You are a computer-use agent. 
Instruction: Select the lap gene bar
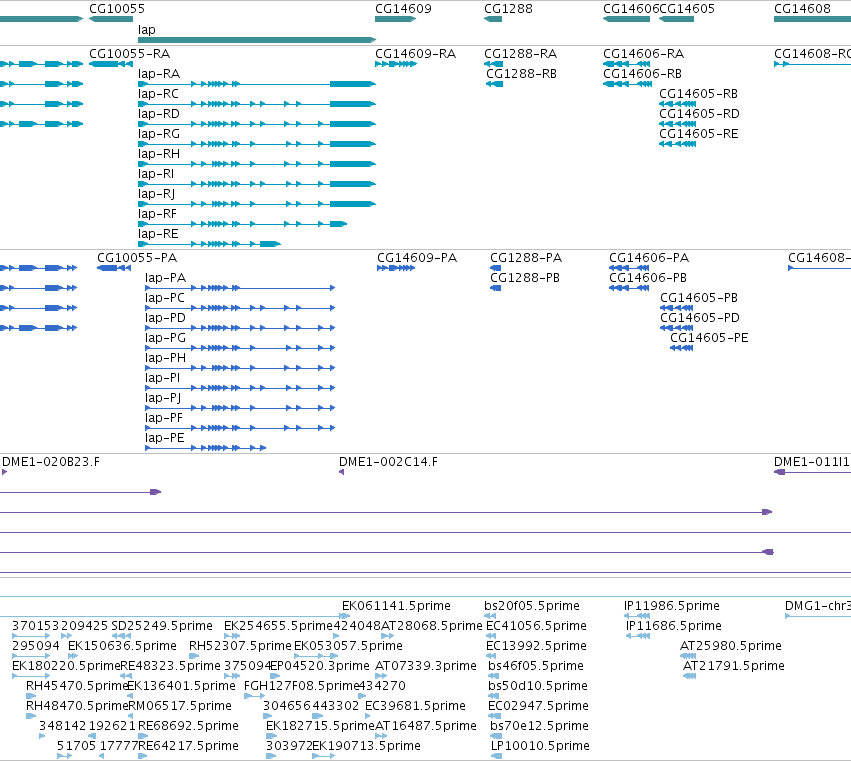point(257,40)
